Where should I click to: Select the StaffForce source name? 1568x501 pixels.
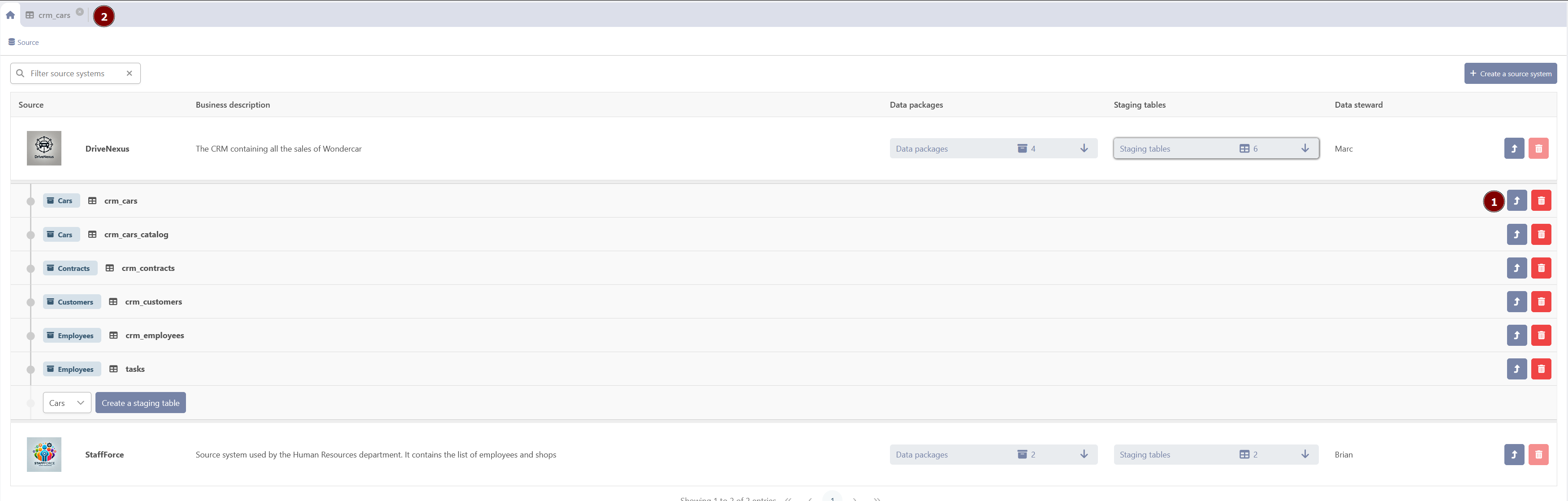tap(105, 455)
